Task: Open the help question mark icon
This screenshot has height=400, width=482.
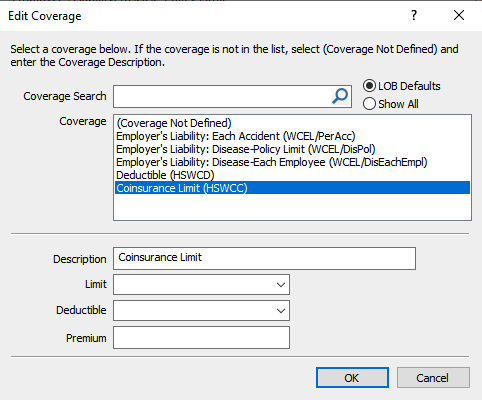Action: click(414, 15)
